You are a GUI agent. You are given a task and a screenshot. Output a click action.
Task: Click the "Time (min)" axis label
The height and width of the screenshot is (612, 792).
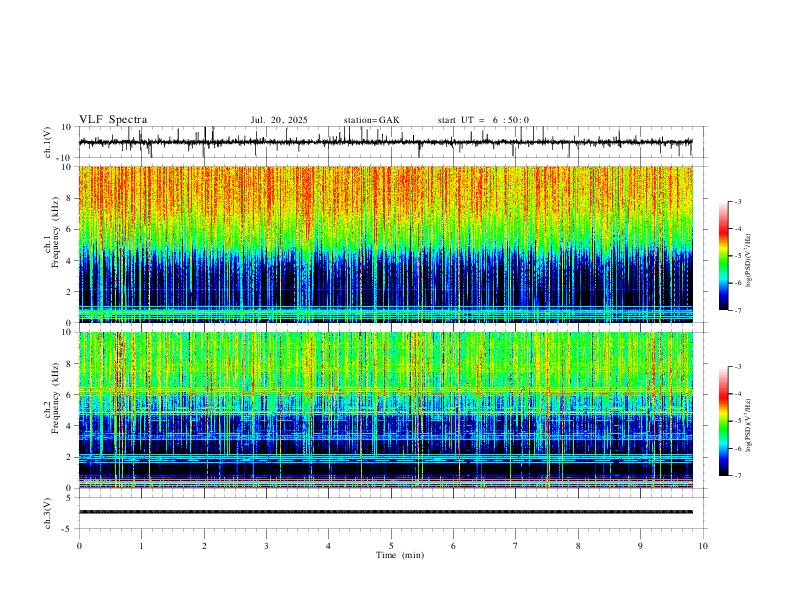click(400, 555)
